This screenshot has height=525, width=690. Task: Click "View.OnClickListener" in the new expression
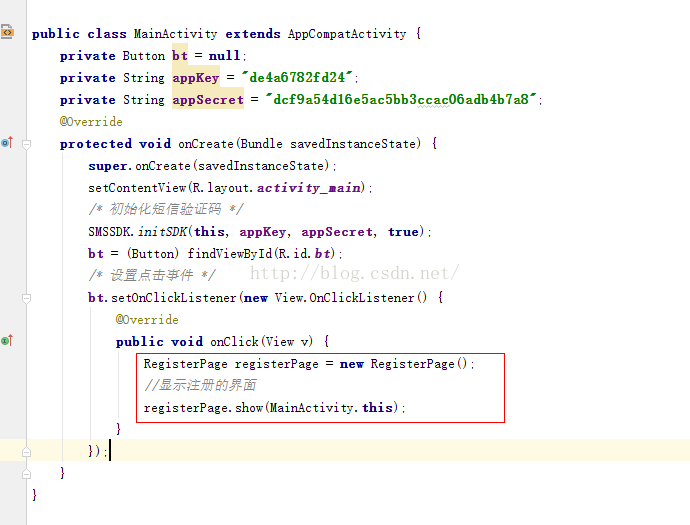point(345,298)
